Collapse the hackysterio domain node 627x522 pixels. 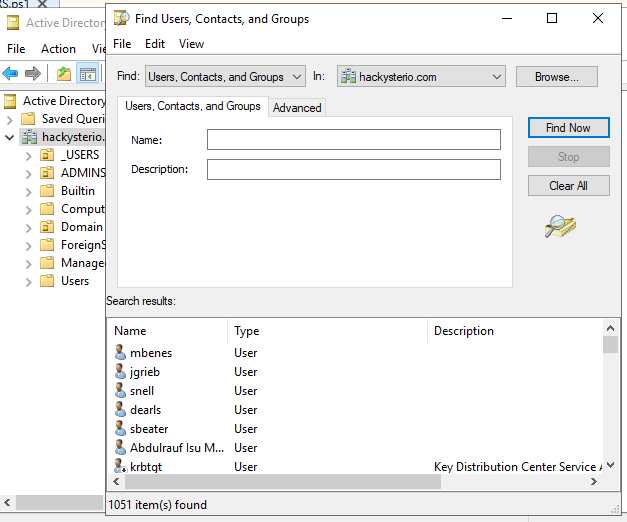(10, 137)
